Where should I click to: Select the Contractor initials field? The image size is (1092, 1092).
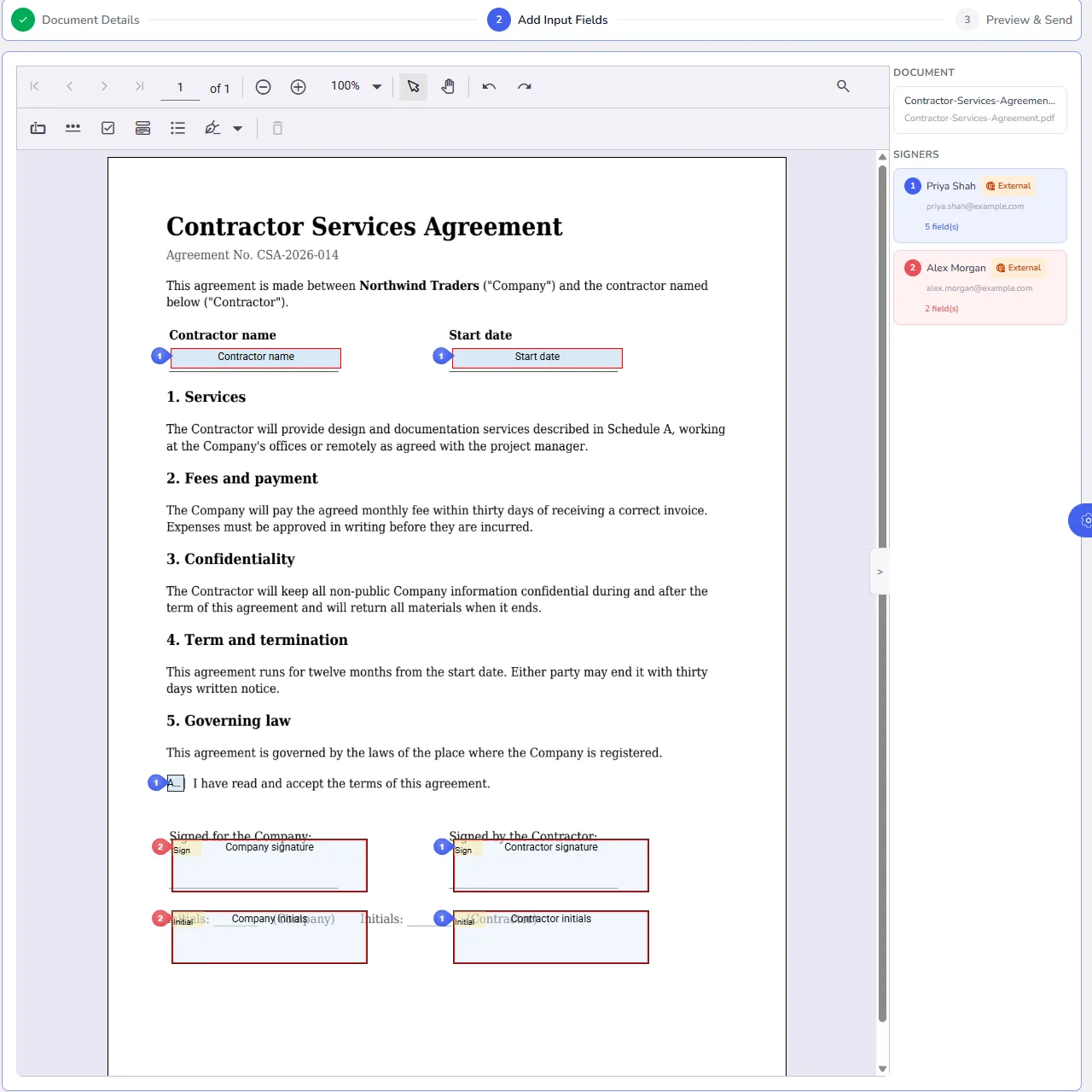[x=551, y=937]
